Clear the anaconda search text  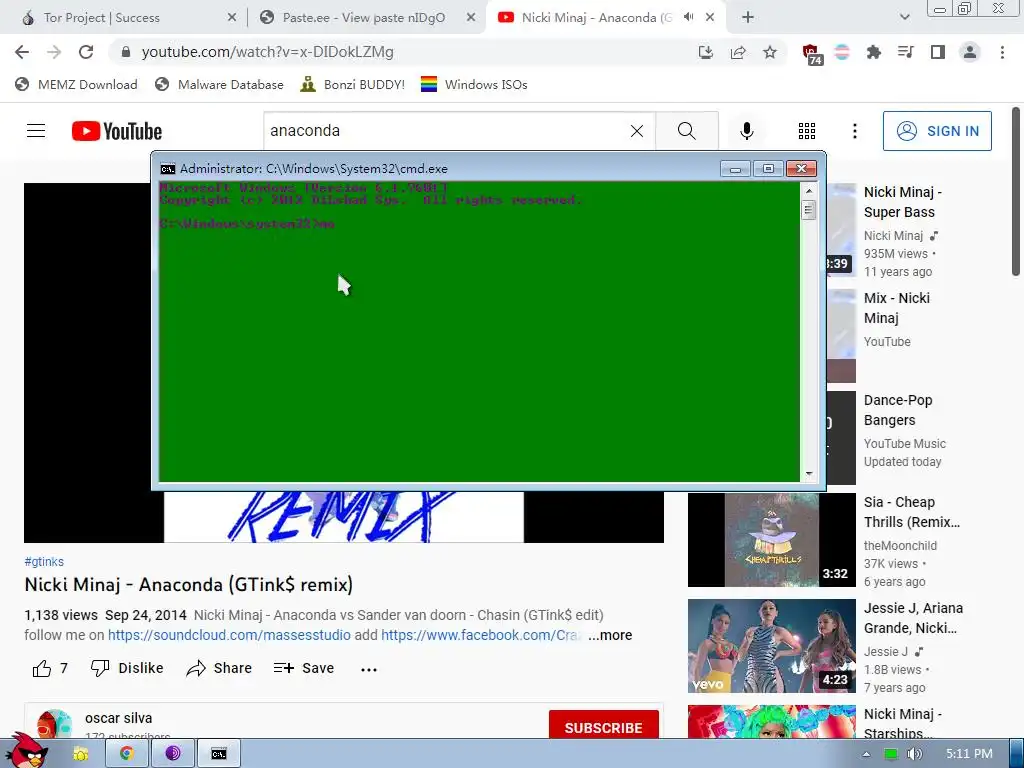click(x=637, y=131)
